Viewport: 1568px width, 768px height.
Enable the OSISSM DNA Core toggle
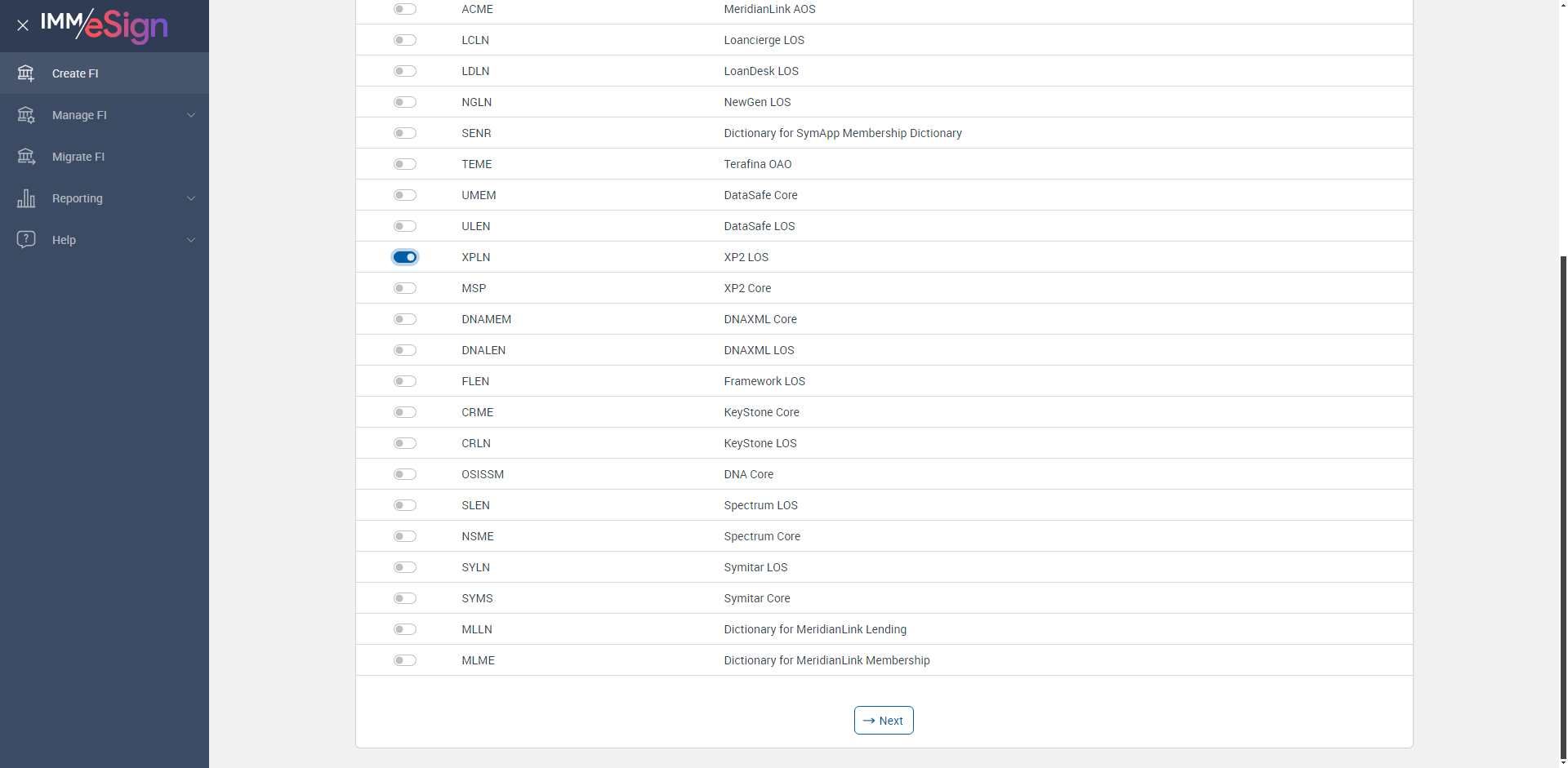[x=405, y=474]
